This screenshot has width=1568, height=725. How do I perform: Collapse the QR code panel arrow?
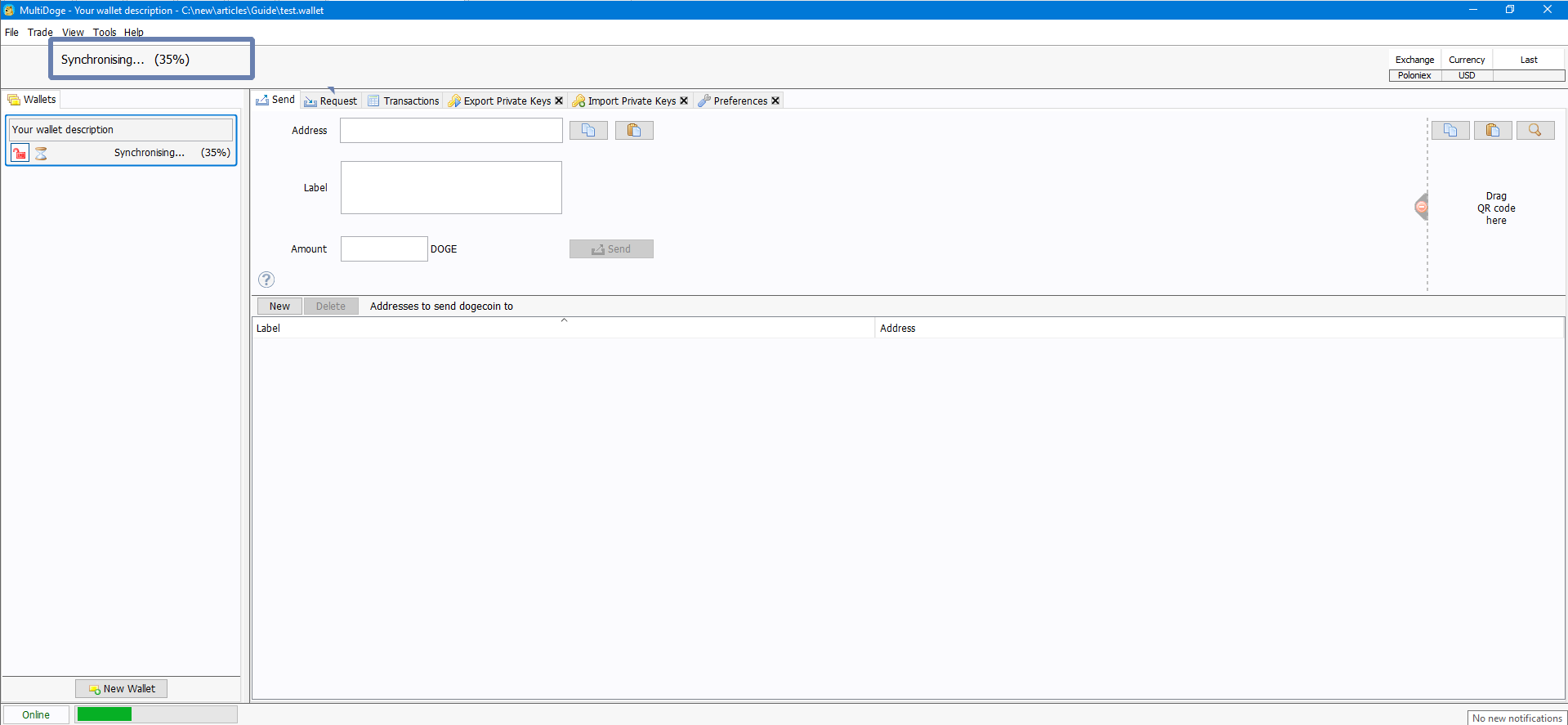[x=1422, y=207]
